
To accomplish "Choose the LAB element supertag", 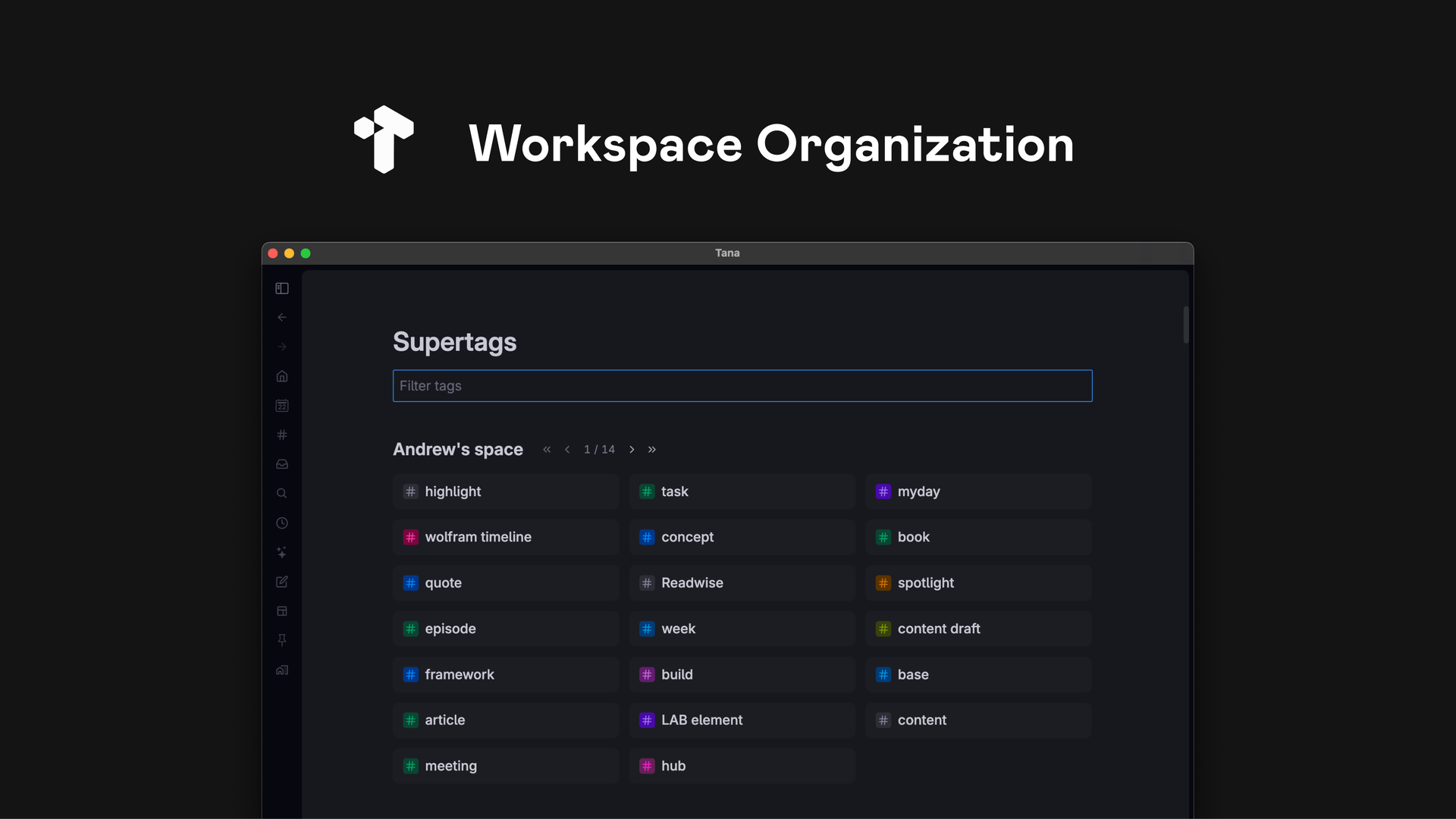I will tap(742, 720).
